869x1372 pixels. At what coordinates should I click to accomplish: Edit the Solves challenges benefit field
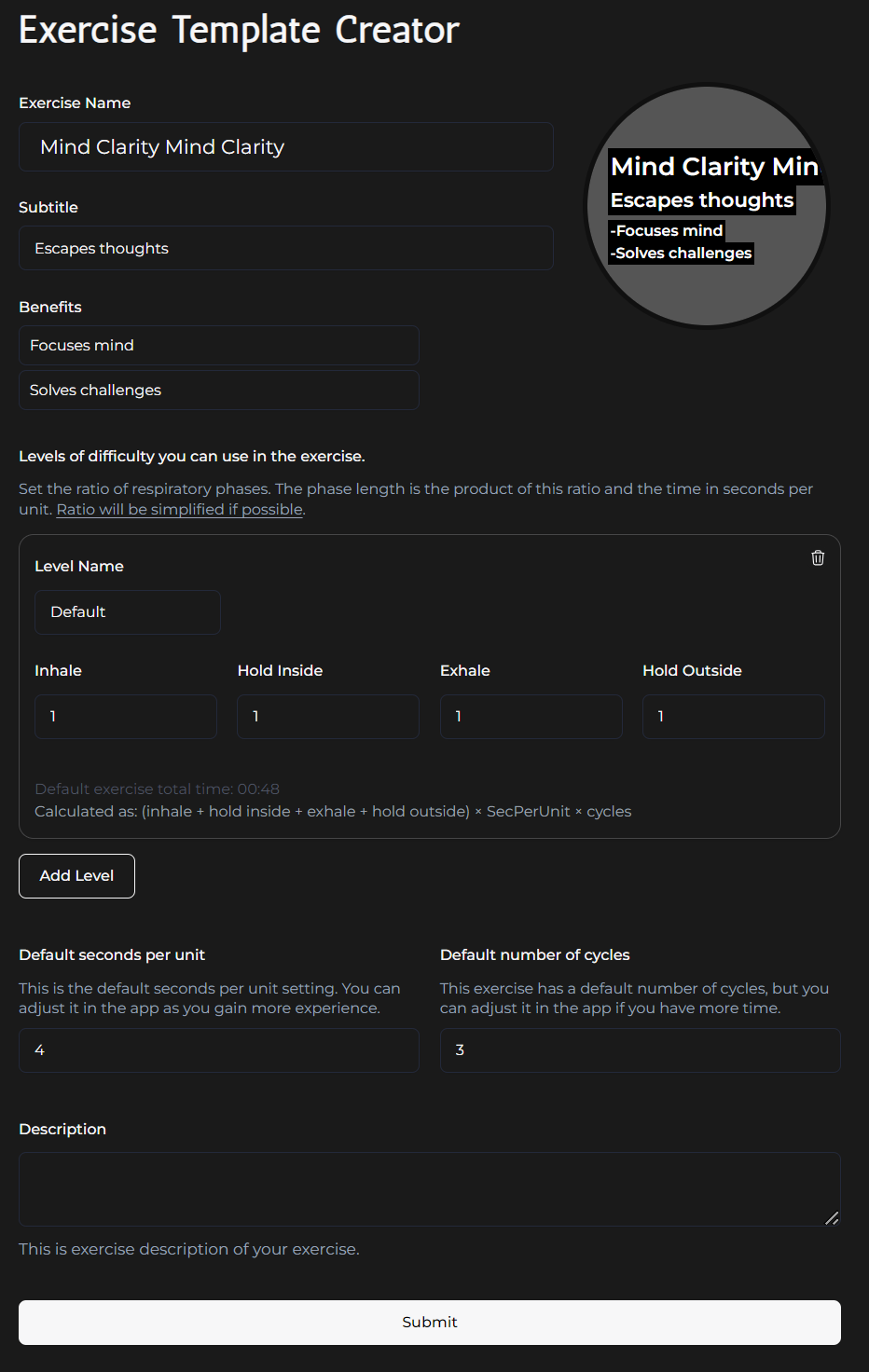pyautogui.click(x=218, y=391)
